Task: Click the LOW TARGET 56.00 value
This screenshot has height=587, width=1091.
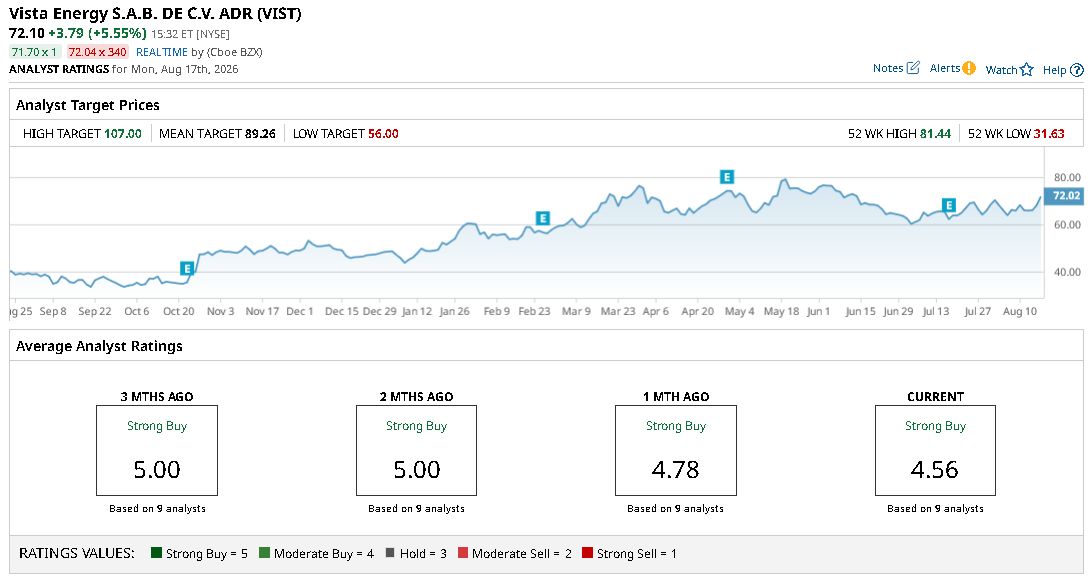Action: click(x=383, y=134)
